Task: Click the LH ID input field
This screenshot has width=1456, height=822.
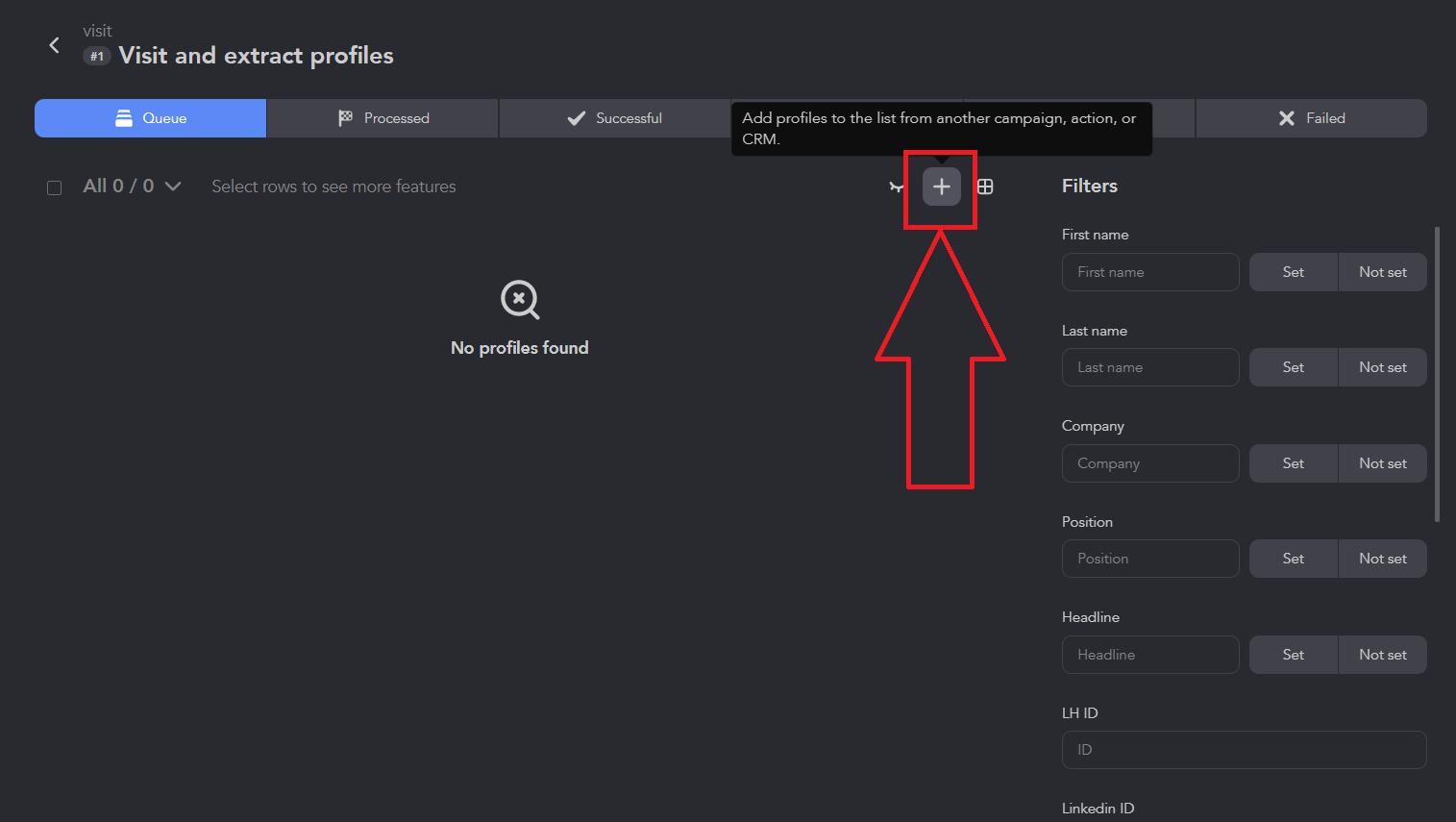Action: (1244, 750)
